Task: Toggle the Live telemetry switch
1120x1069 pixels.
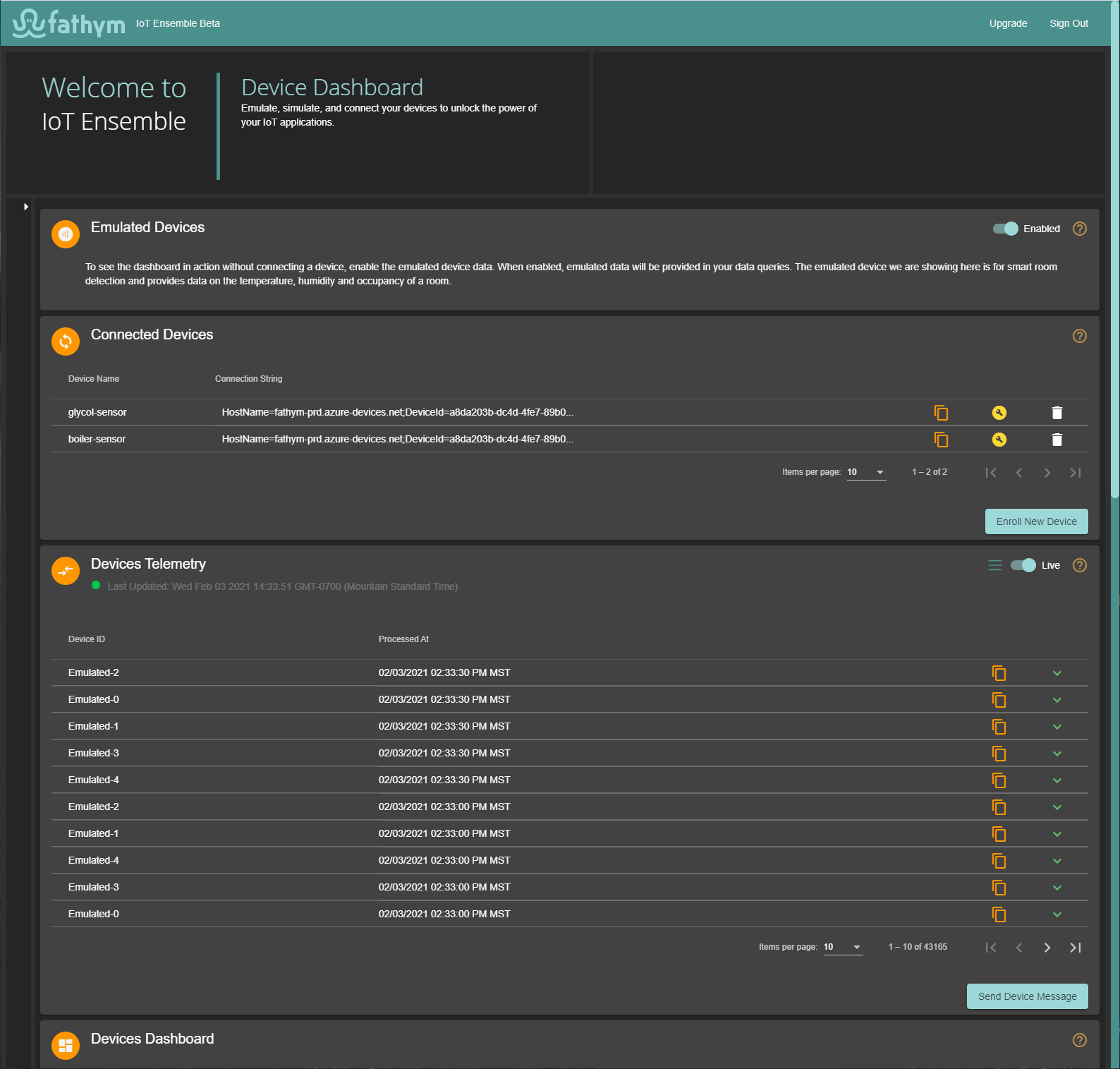Action: pos(1023,565)
